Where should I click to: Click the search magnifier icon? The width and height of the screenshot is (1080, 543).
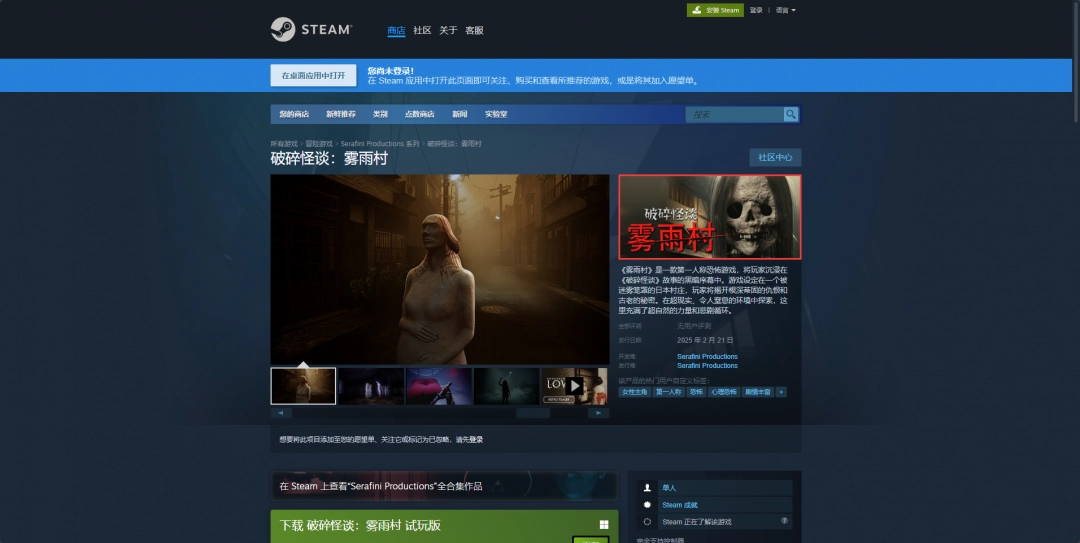[791, 114]
